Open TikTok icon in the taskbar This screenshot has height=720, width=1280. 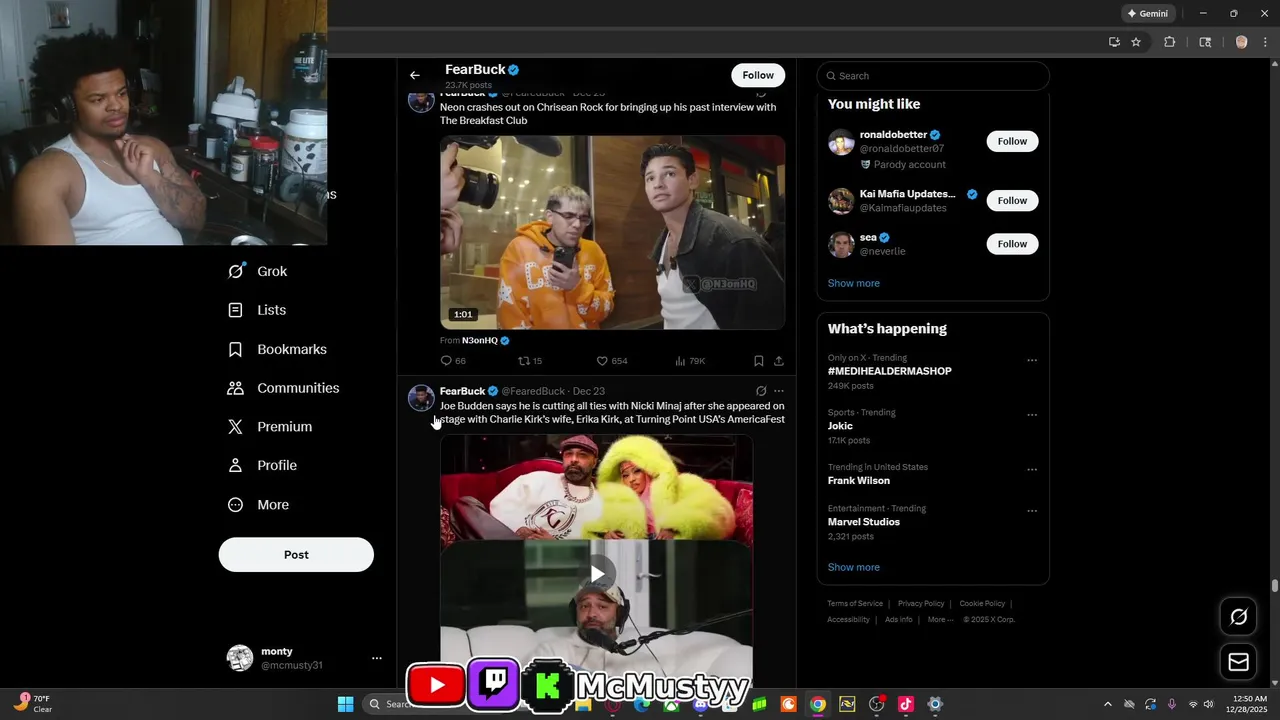point(906,704)
